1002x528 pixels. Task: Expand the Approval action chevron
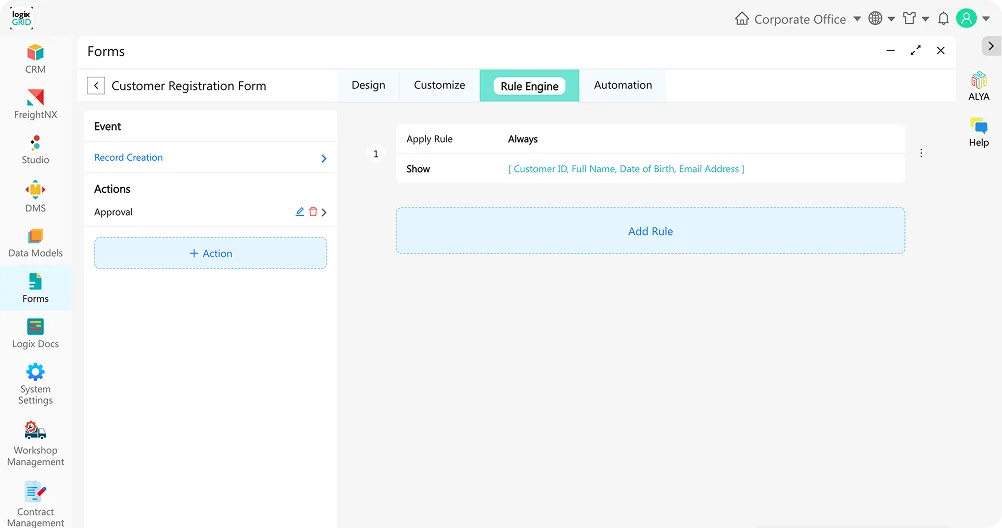324,212
